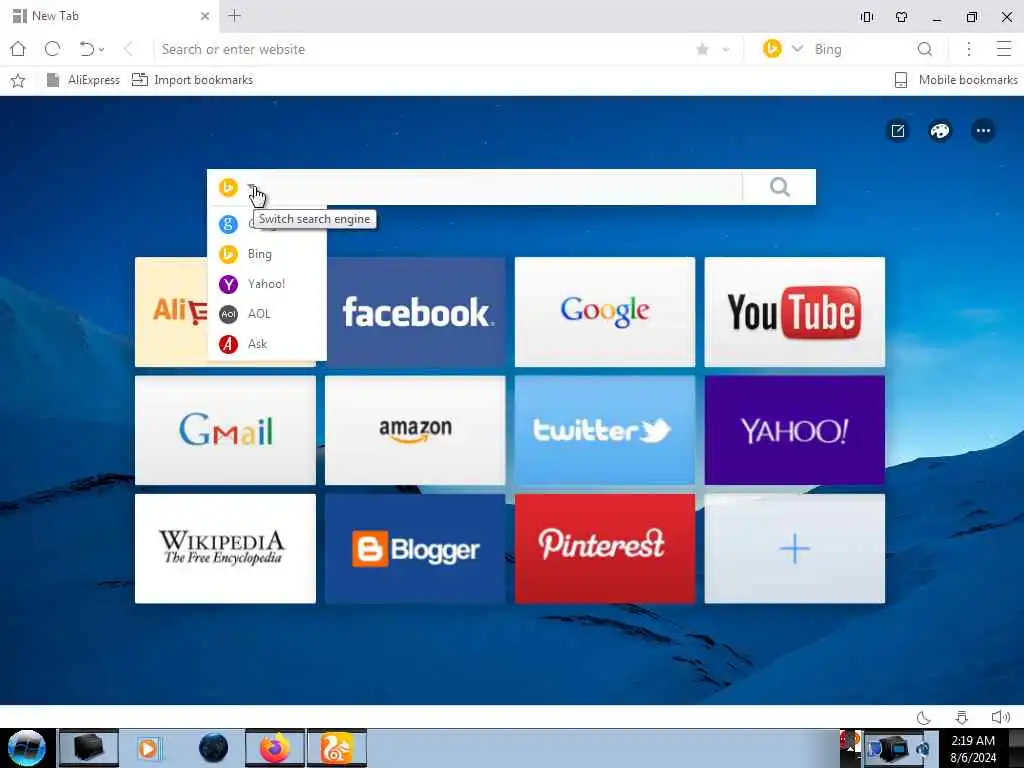Open the facebook speed dial tile
Screen dimensions: 1024x768
pyautogui.click(x=415, y=312)
